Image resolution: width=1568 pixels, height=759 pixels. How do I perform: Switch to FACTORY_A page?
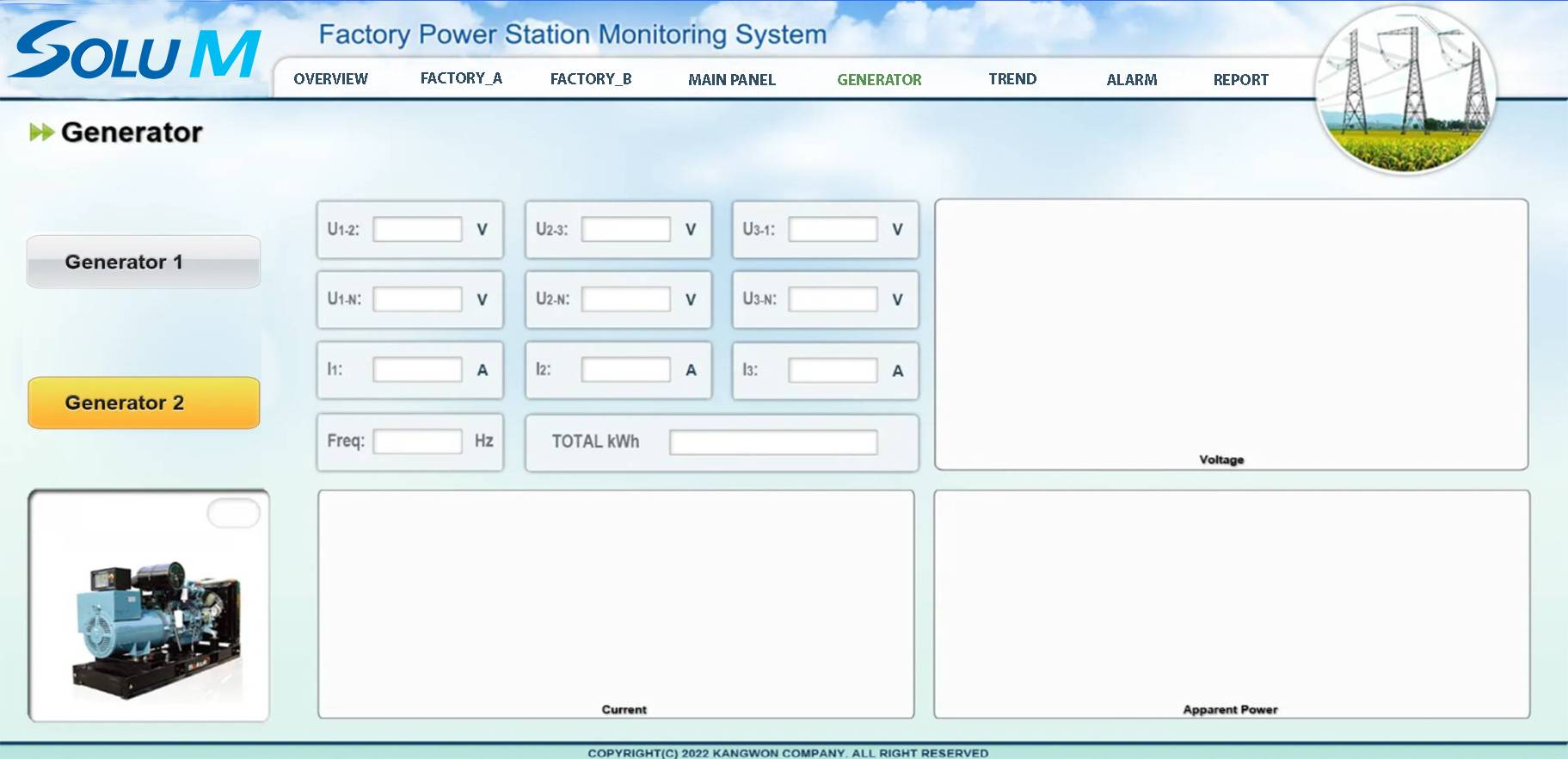point(461,78)
